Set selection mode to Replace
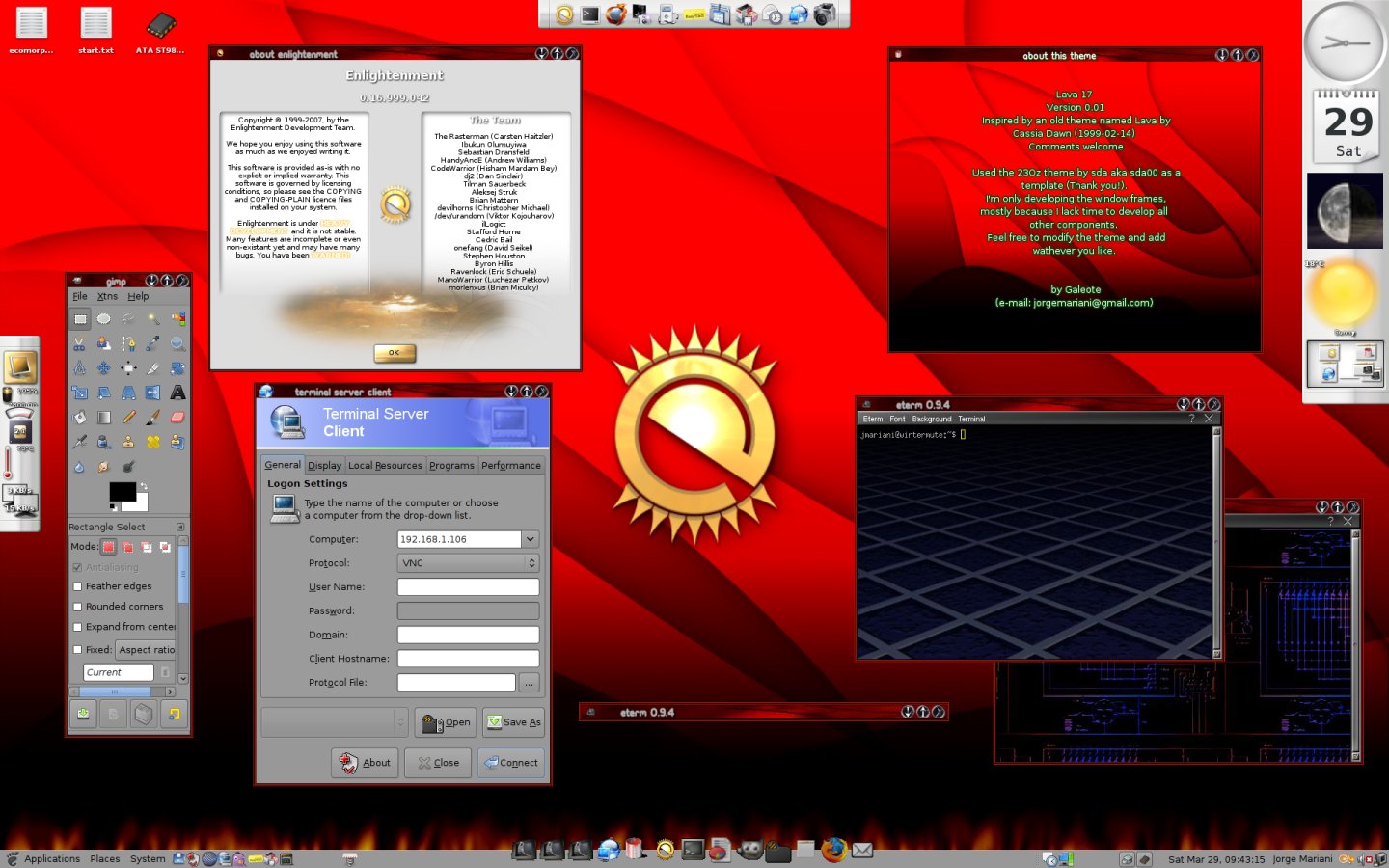 (x=109, y=547)
